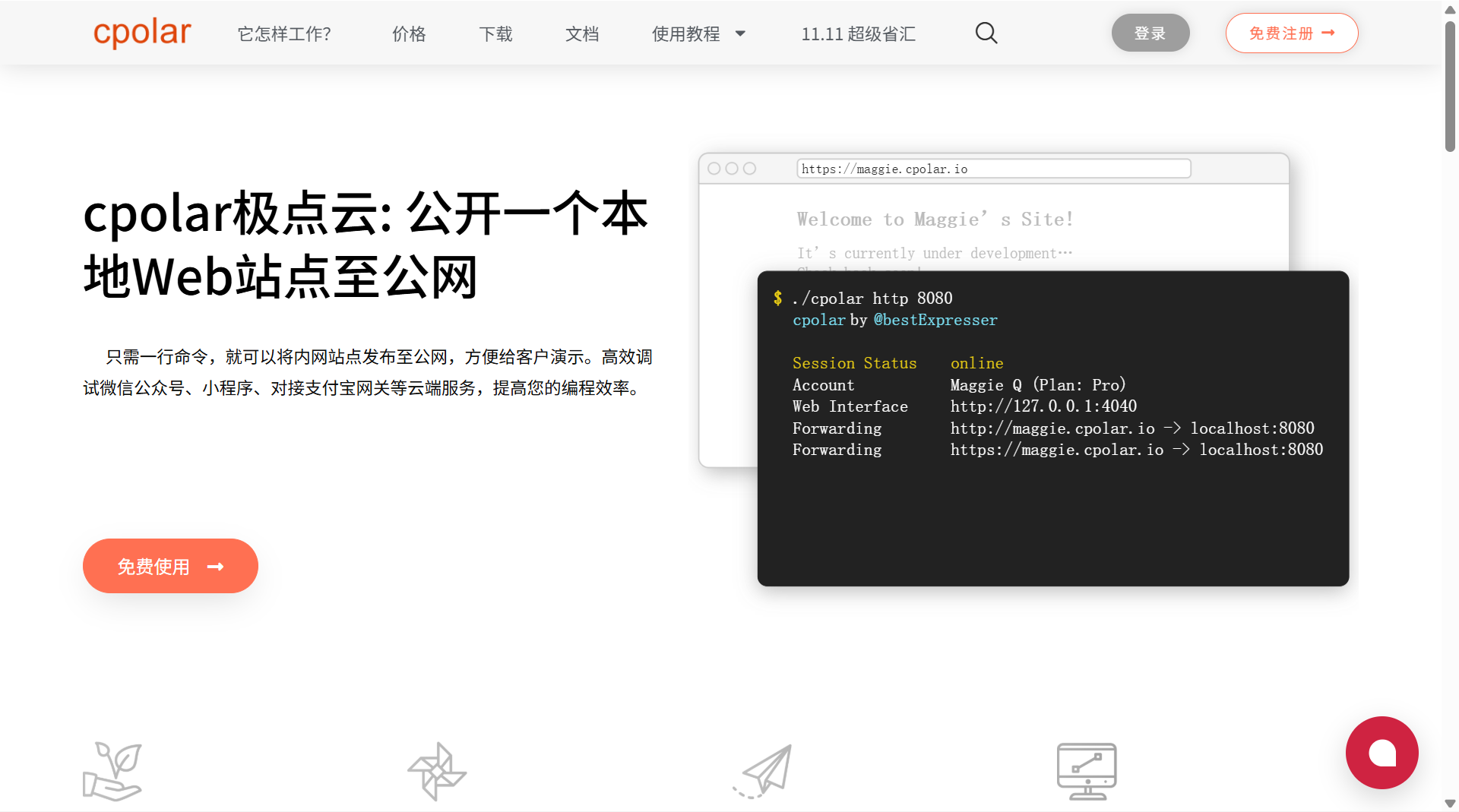Open the search magnifier icon
Image resolution: width=1459 pixels, height=812 pixels.
click(x=986, y=33)
